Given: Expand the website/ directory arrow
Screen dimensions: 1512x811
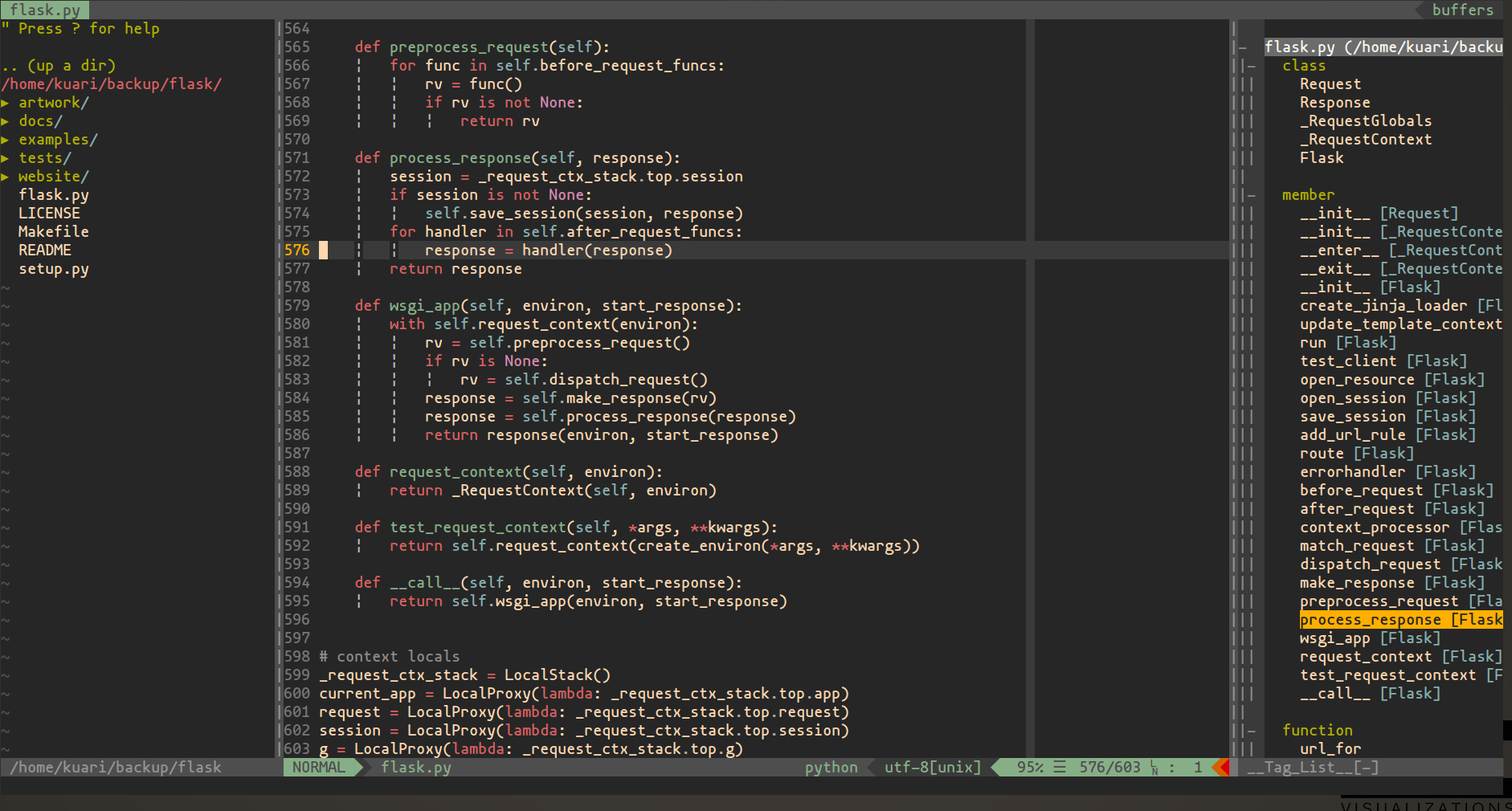Looking at the screenshot, I should pos(5,177).
